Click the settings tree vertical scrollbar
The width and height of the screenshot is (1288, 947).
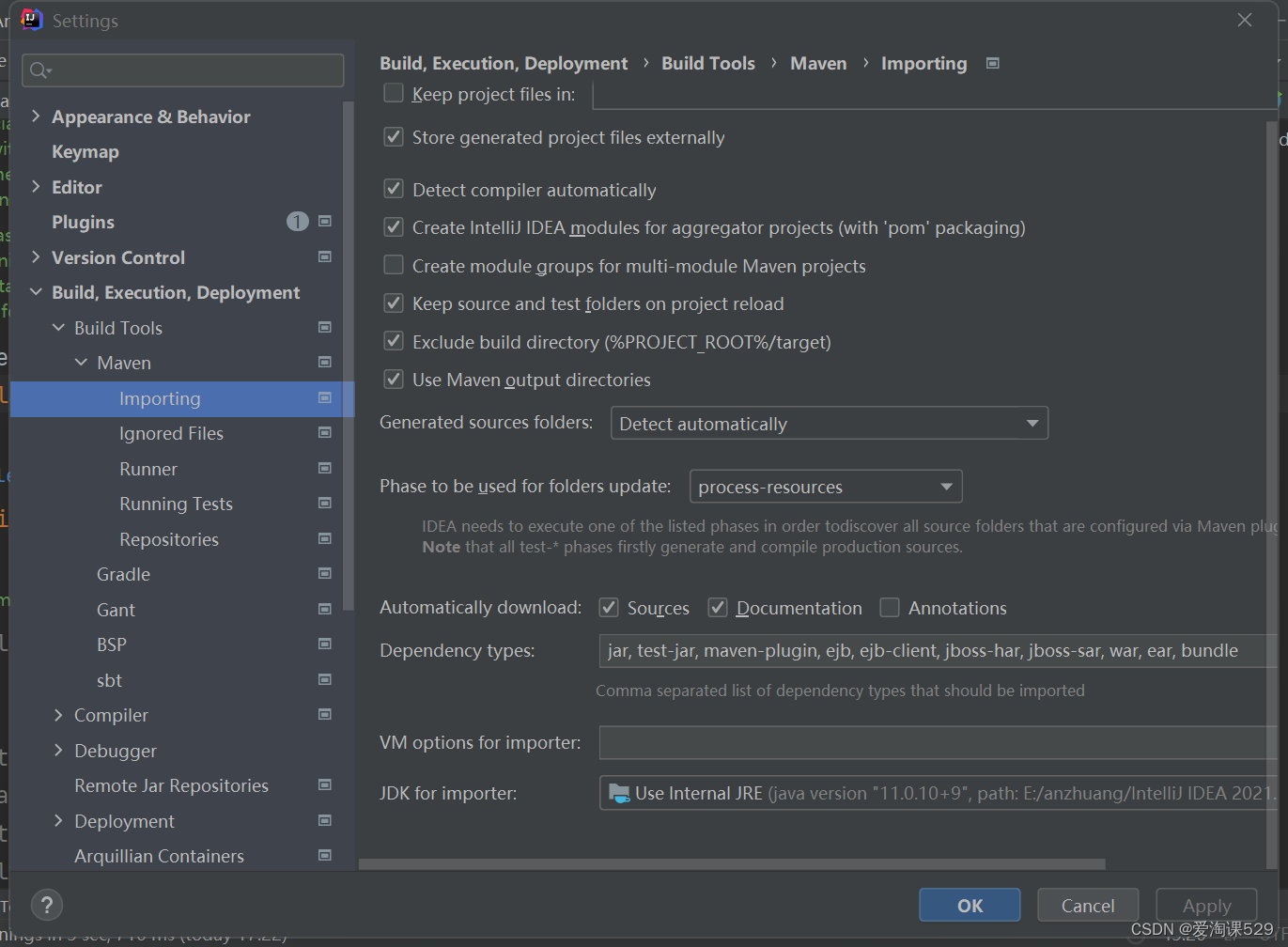pos(349,355)
